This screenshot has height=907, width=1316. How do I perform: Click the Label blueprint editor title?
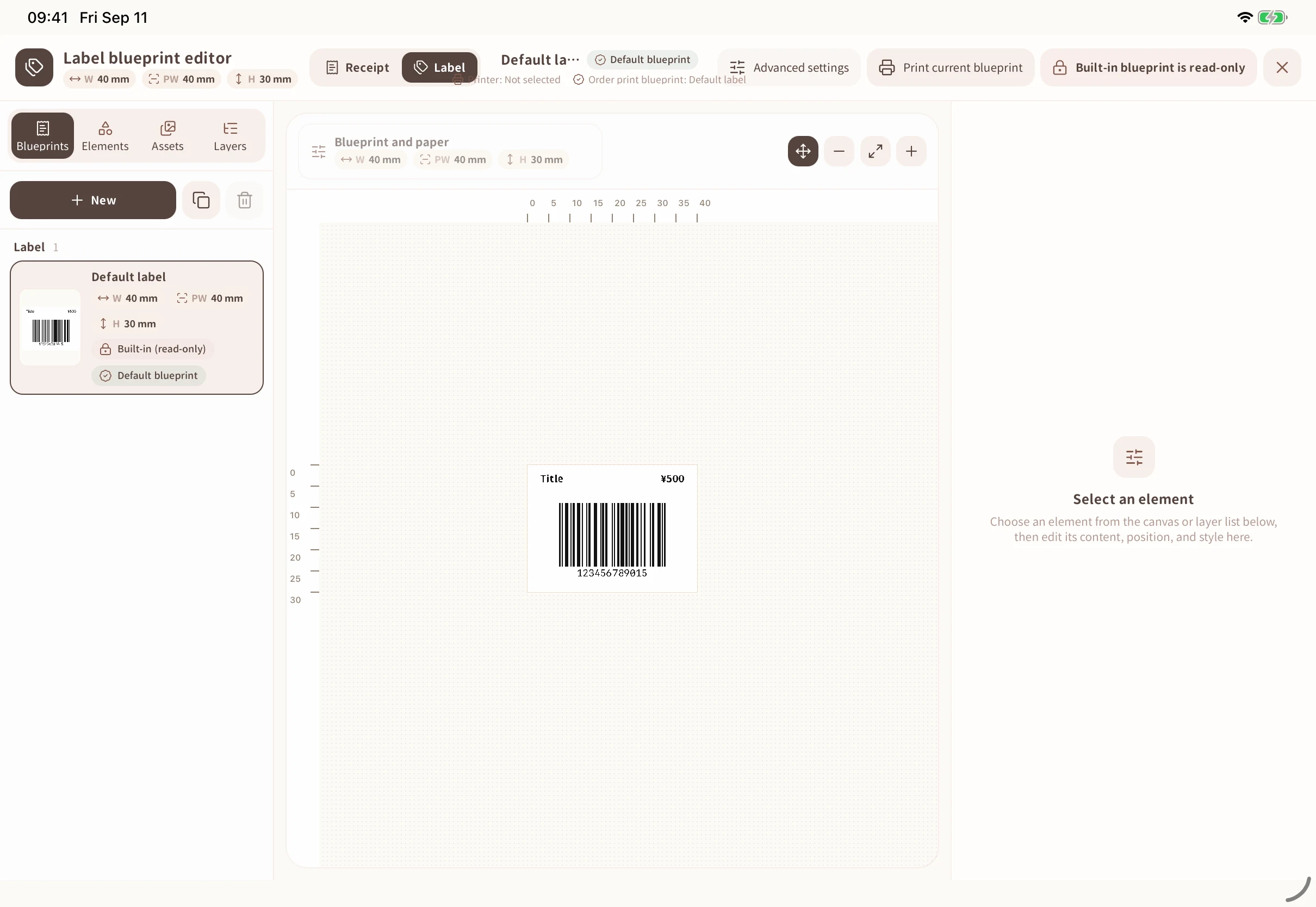click(x=148, y=58)
